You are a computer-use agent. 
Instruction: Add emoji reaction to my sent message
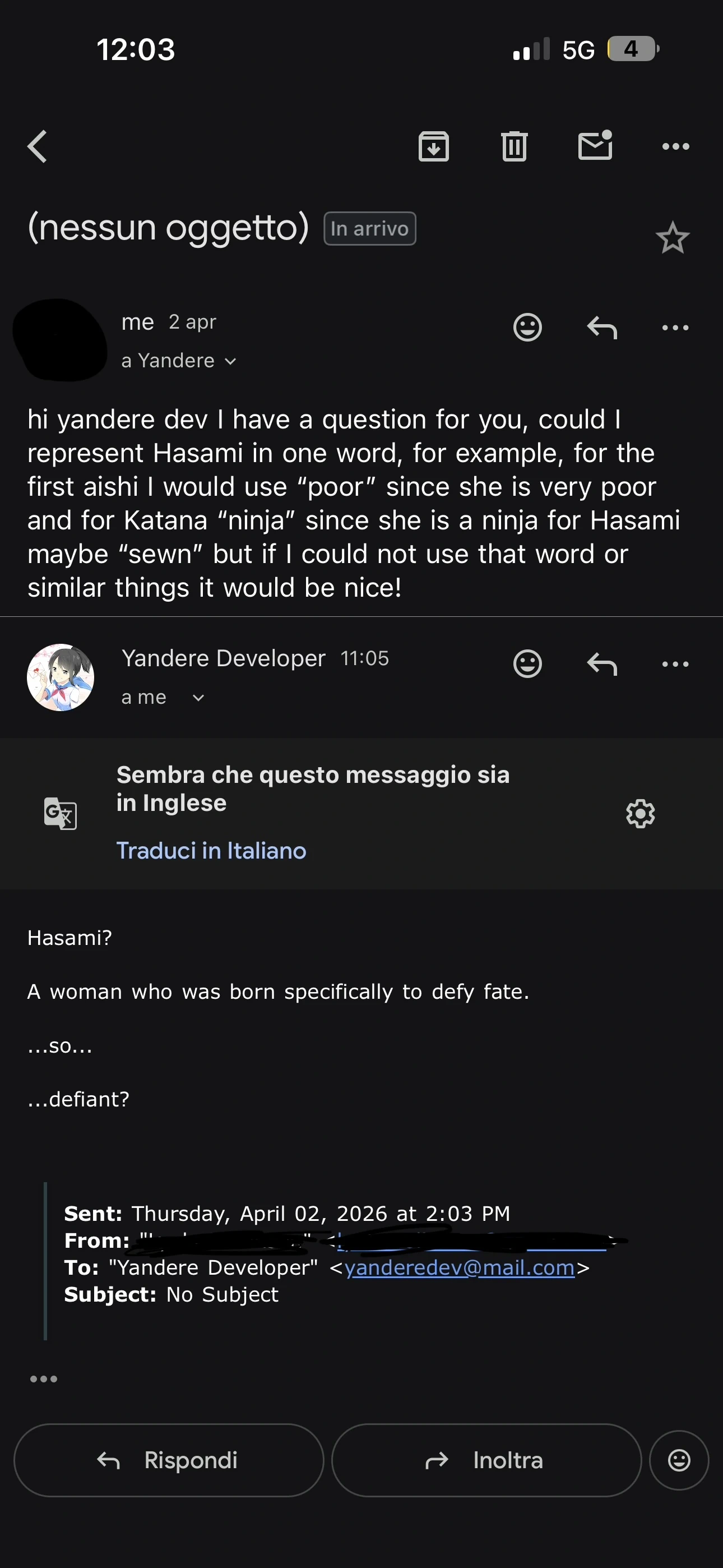[527, 328]
